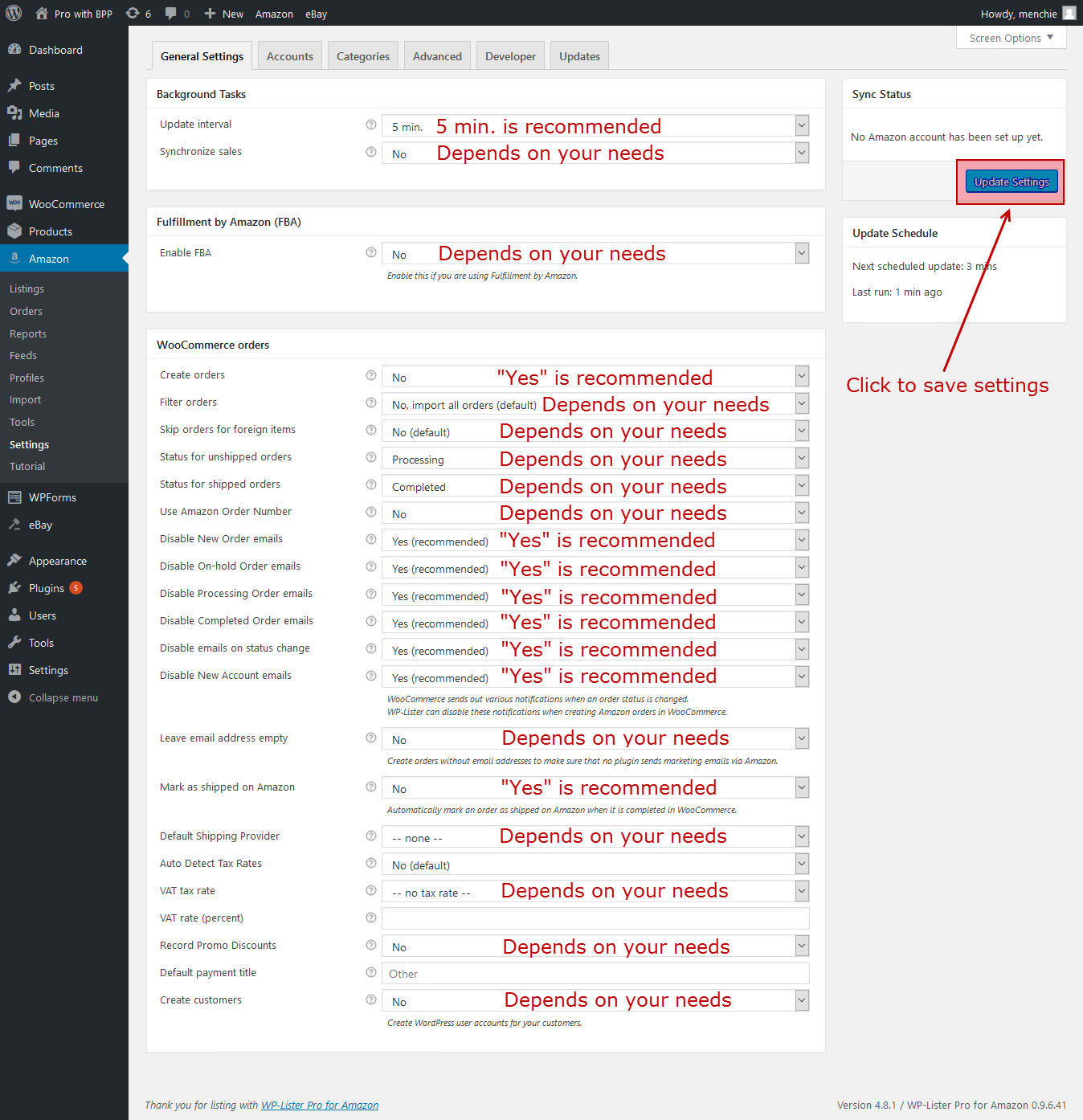
Task: Click help icon next to Enable FBA
Action: point(371,252)
